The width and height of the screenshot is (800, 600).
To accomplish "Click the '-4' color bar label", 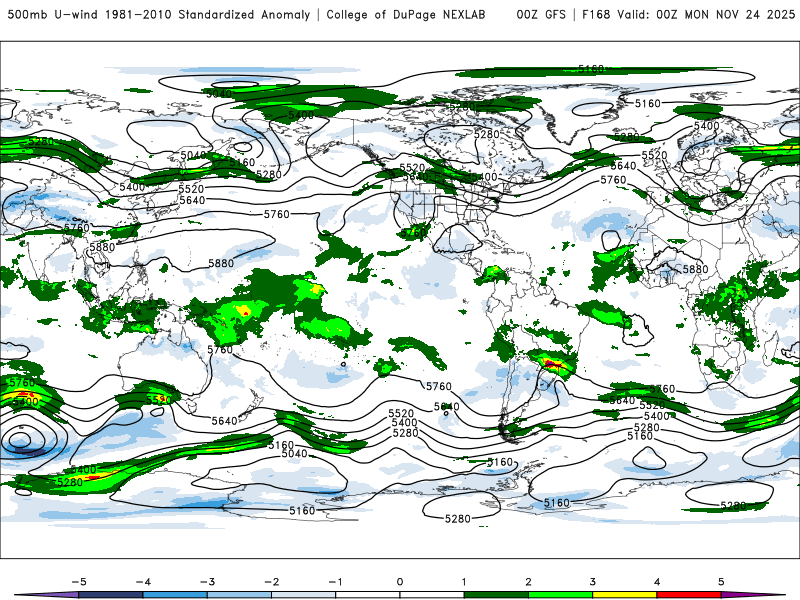I will tap(143, 582).
